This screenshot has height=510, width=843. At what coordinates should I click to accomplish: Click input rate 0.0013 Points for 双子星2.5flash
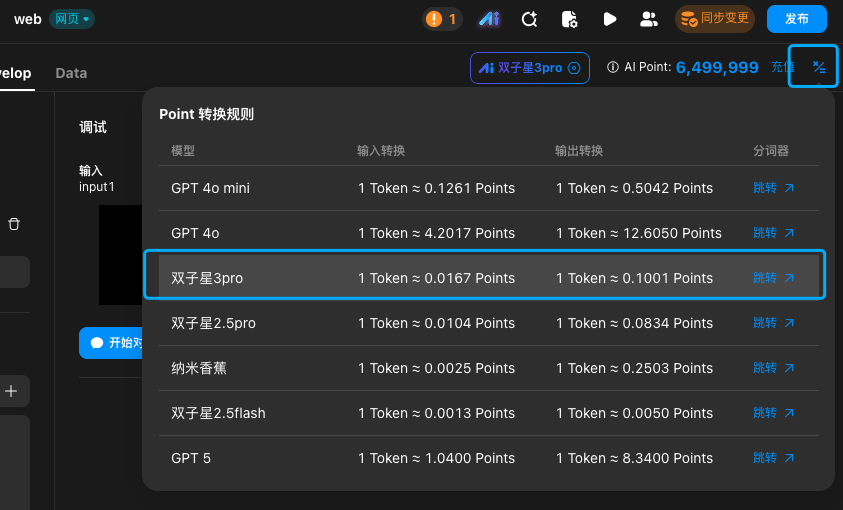[x=437, y=413]
